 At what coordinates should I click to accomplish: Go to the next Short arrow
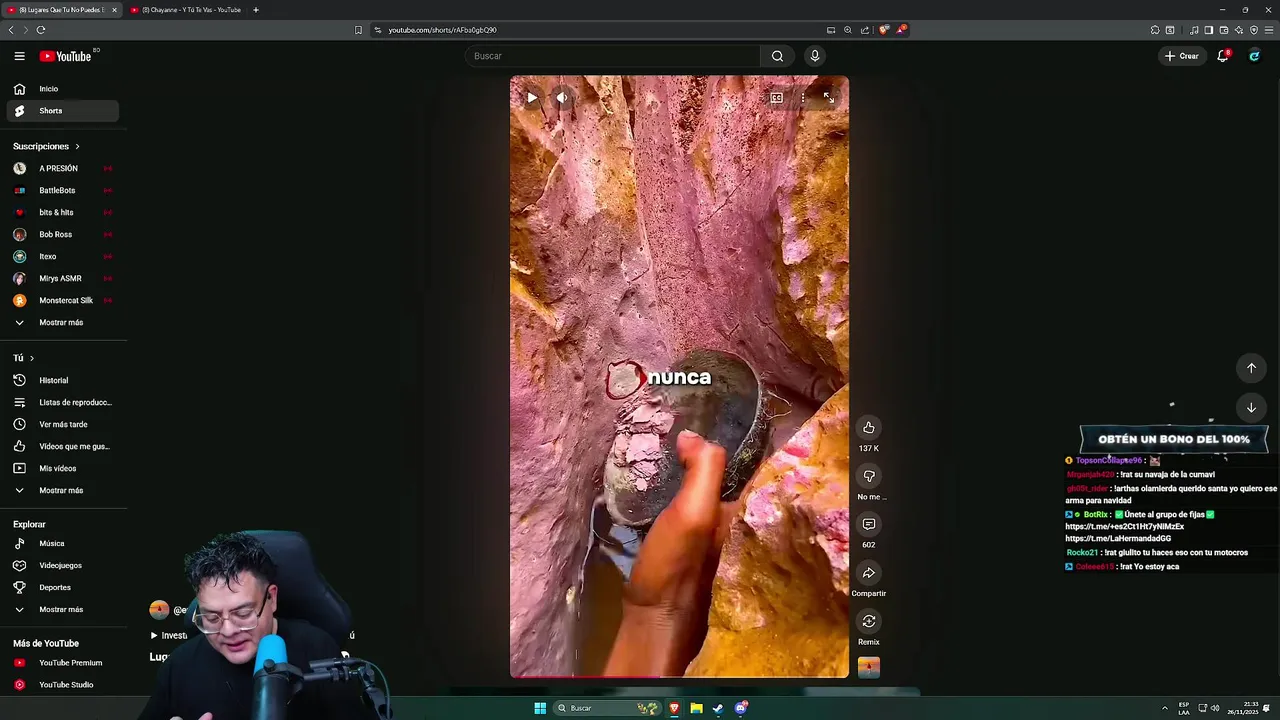tap(1251, 407)
